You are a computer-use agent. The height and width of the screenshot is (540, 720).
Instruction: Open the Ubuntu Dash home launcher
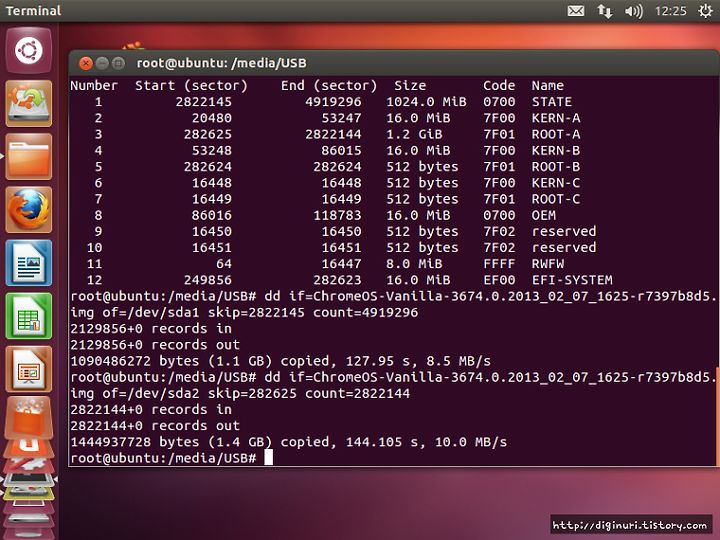tap(28, 50)
